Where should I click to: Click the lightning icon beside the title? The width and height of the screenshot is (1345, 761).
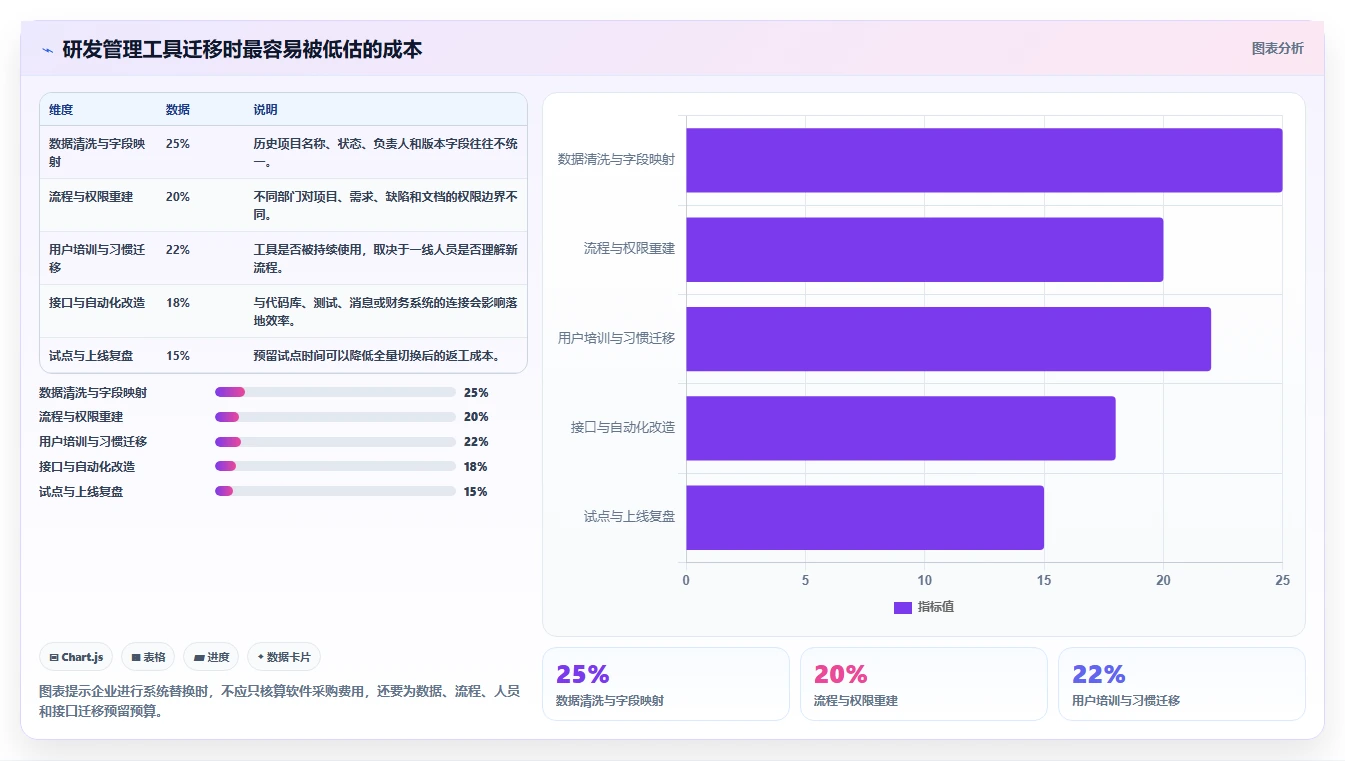click(47, 49)
